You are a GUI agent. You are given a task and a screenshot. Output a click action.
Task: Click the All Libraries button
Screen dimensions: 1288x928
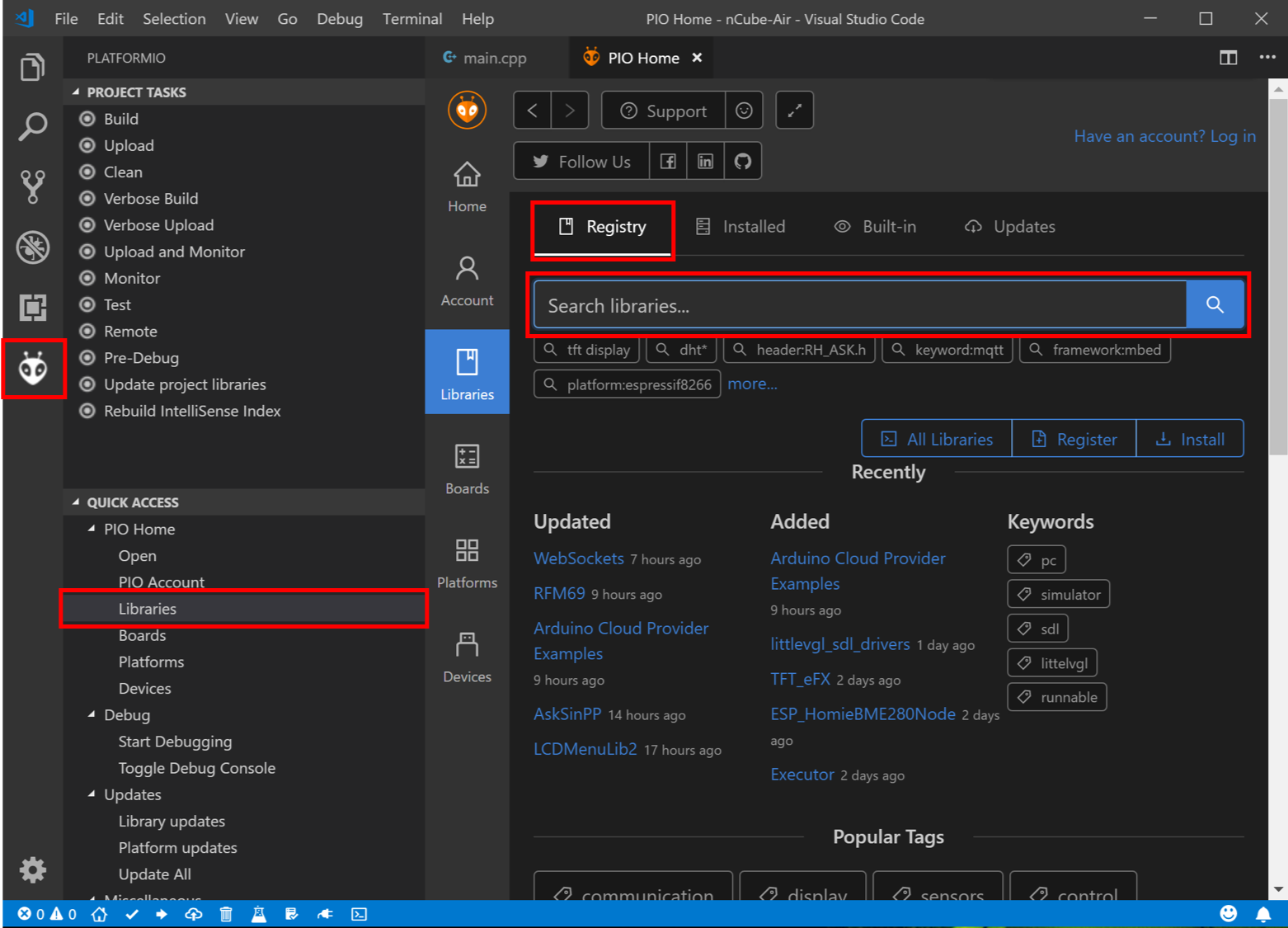(937, 439)
